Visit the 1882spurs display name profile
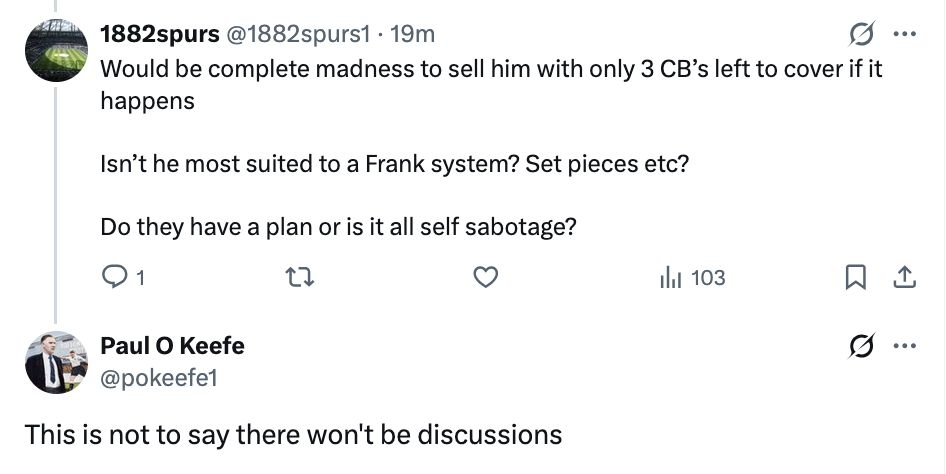Viewport: 946px width, 474px height. [x=160, y=34]
